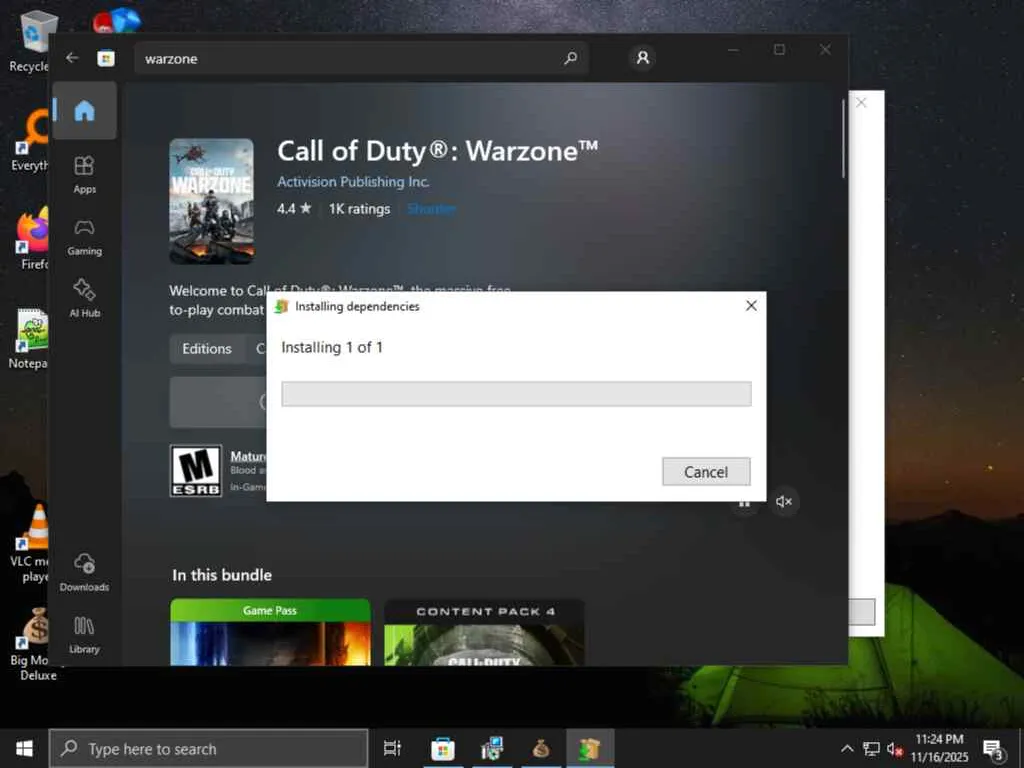Click the network tray icon
The image size is (1024, 768).
click(x=871, y=748)
